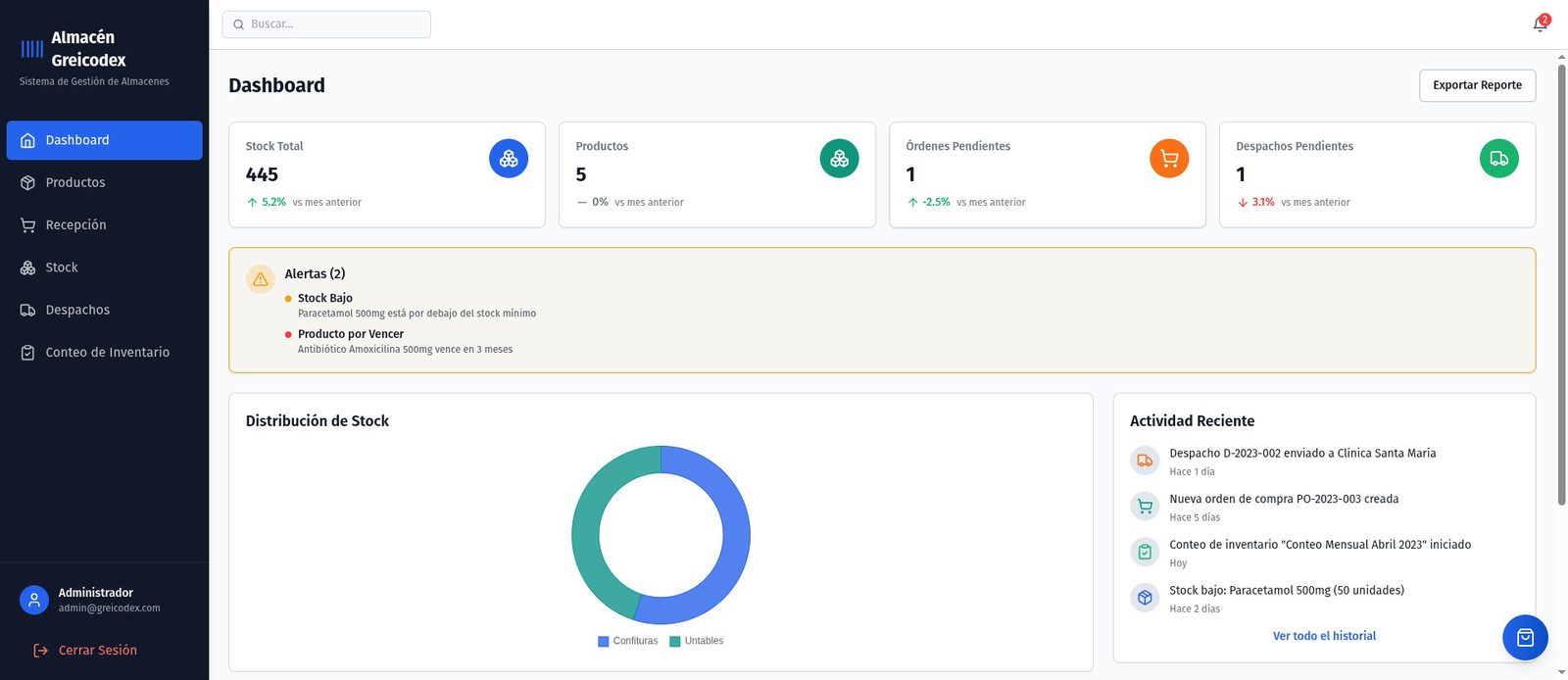
Task: Click the Conteo Mensual Abril 2023 activity text
Action: 1320,545
